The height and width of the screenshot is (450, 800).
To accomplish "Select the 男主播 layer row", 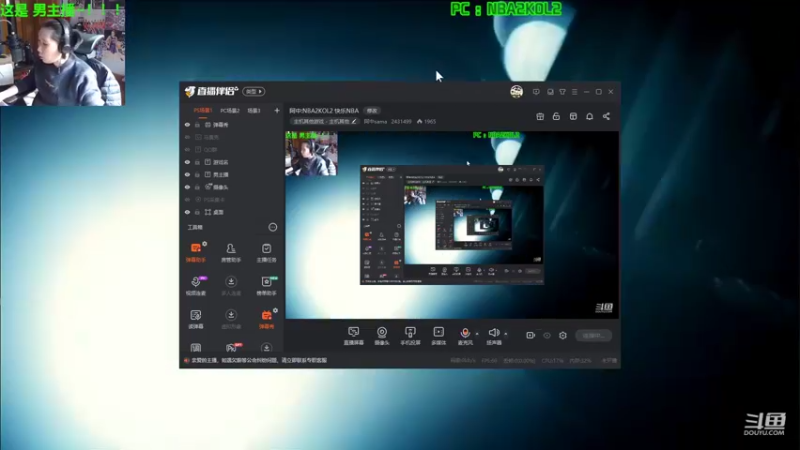I will [x=232, y=174].
